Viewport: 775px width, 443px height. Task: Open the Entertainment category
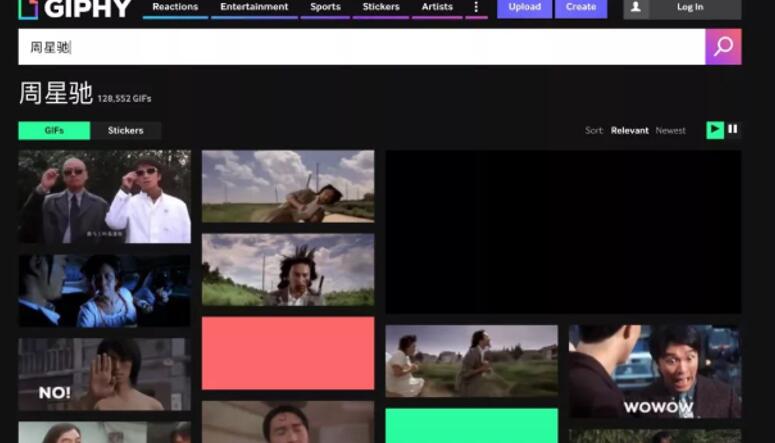(254, 8)
